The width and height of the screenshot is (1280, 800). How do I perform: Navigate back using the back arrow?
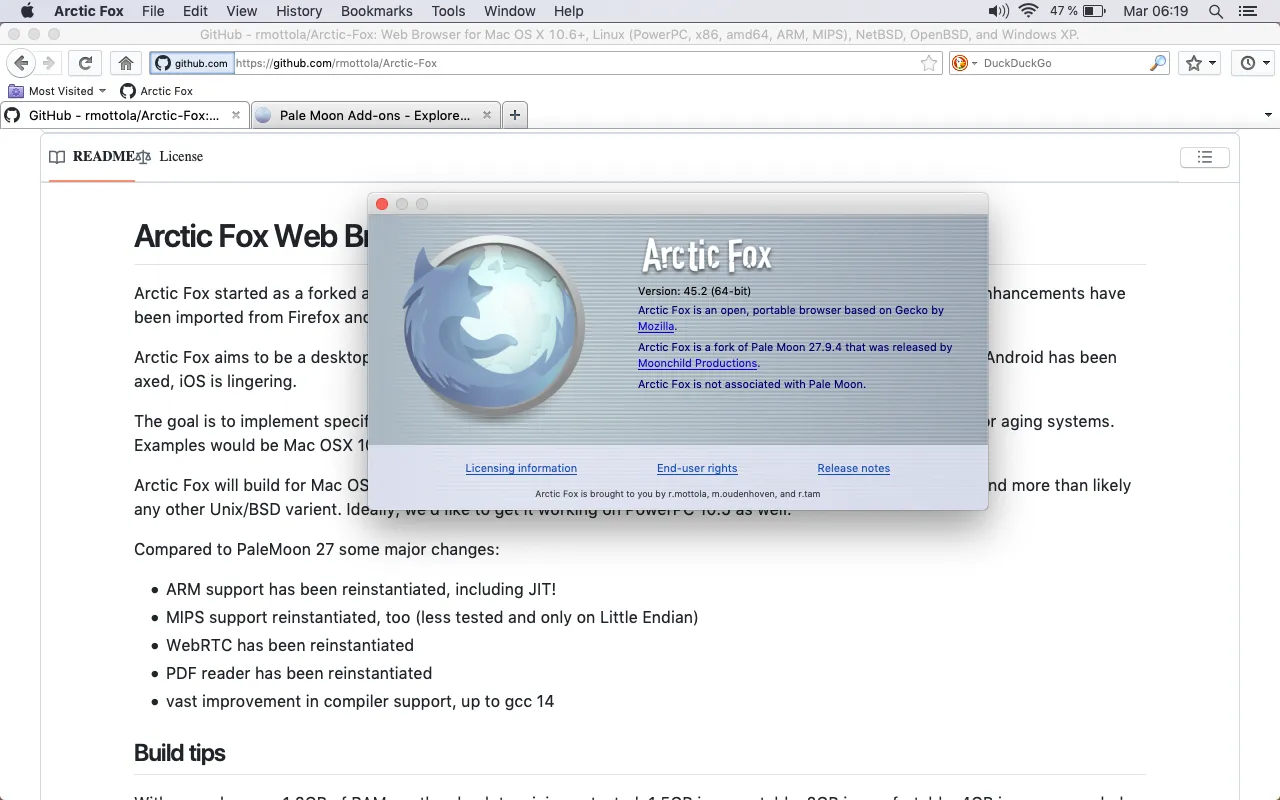[x=21, y=63]
